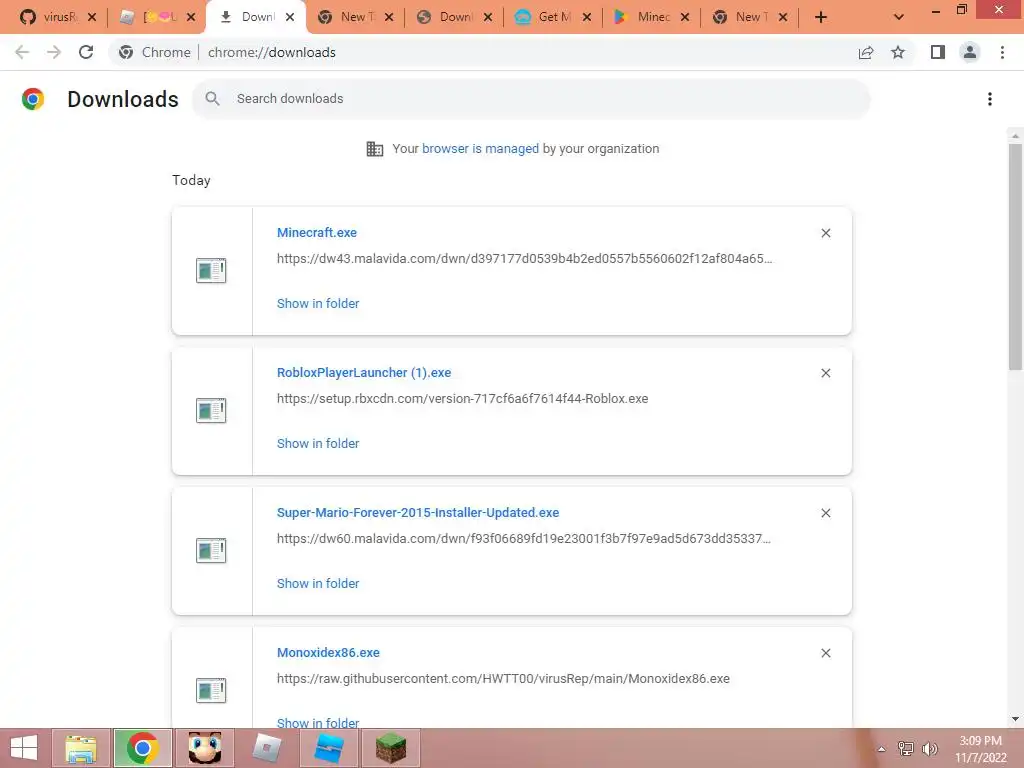
Task: Open RobloxPlayerLauncher (1).exe file link
Action: coord(364,372)
